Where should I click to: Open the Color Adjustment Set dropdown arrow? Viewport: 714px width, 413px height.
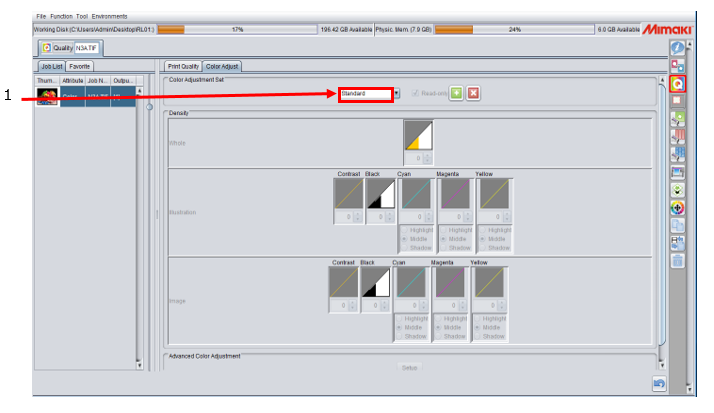pyautogui.click(x=397, y=93)
